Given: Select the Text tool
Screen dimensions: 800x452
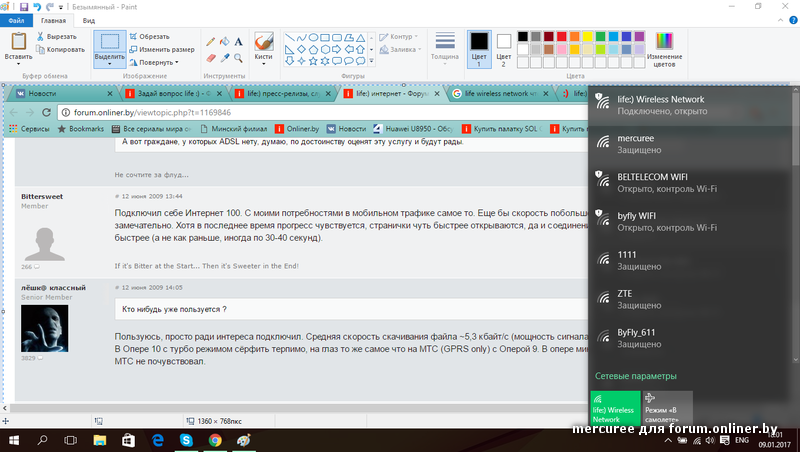Looking at the screenshot, I should tap(238, 42).
